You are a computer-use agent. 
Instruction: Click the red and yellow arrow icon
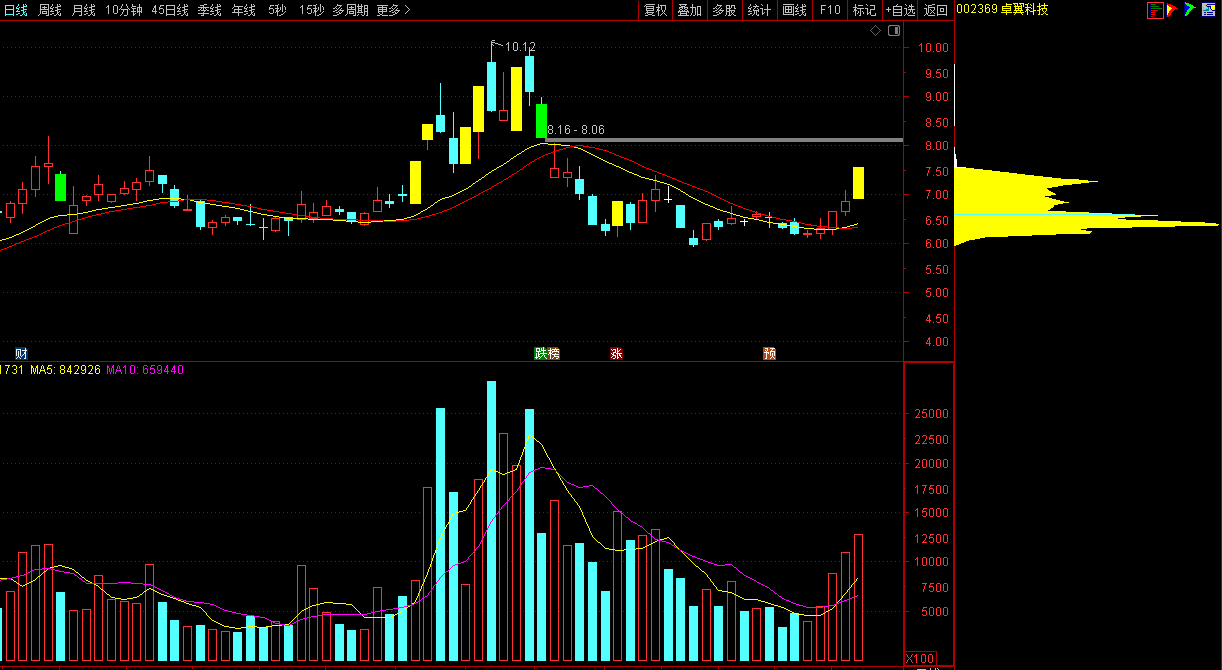[1172, 10]
